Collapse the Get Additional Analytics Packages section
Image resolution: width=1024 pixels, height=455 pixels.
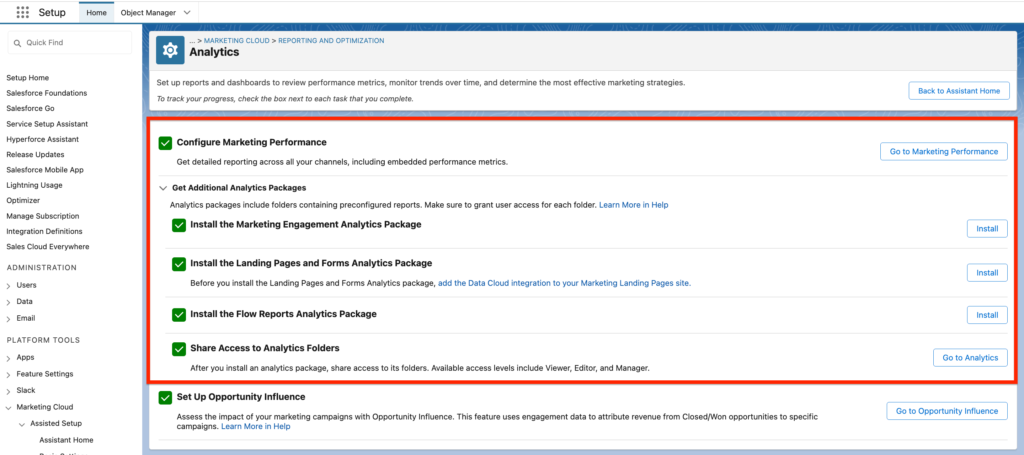coord(163,188)
